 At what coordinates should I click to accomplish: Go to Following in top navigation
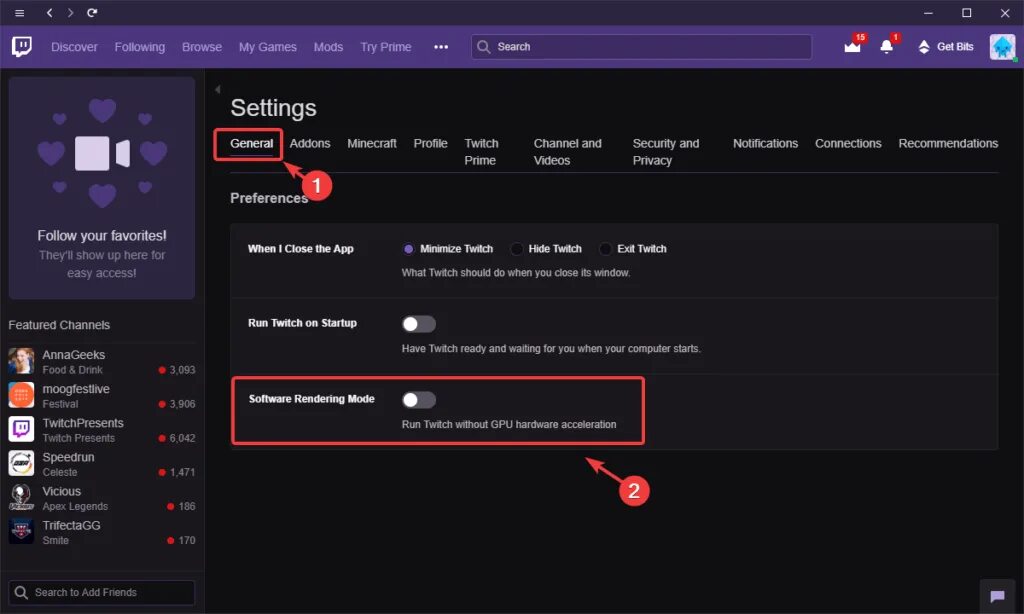140,47
